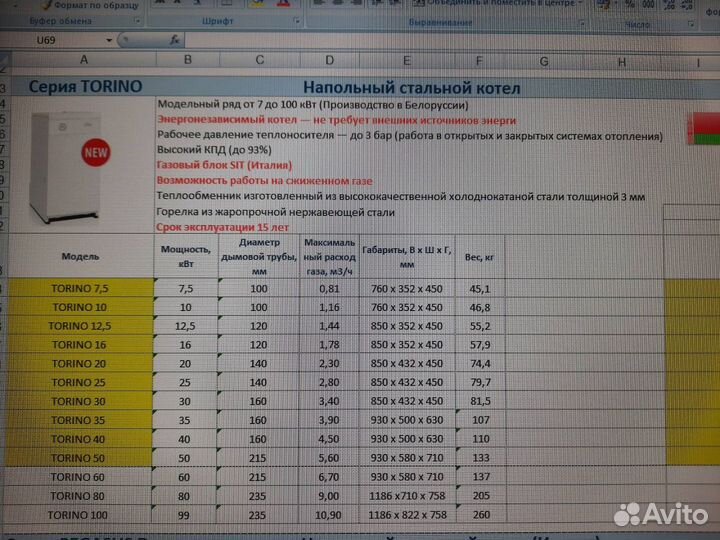Click the Belarus flag image
Screen dimensions: 720x540
703,129
